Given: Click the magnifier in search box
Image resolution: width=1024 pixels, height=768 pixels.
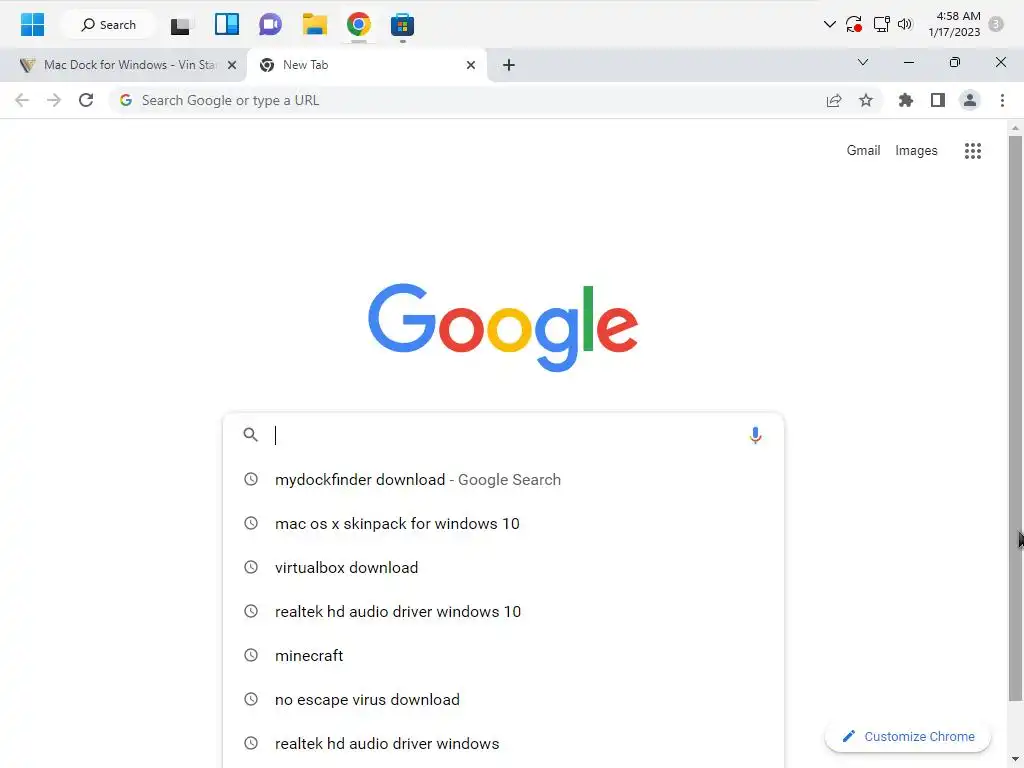Looking at the screenshot, I should [x=250, y=435].
